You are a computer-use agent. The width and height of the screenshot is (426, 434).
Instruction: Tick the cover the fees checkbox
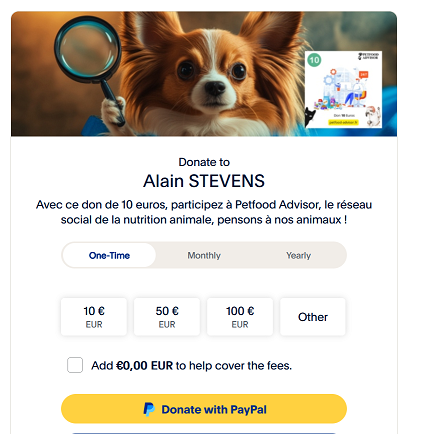pos(75,365)
